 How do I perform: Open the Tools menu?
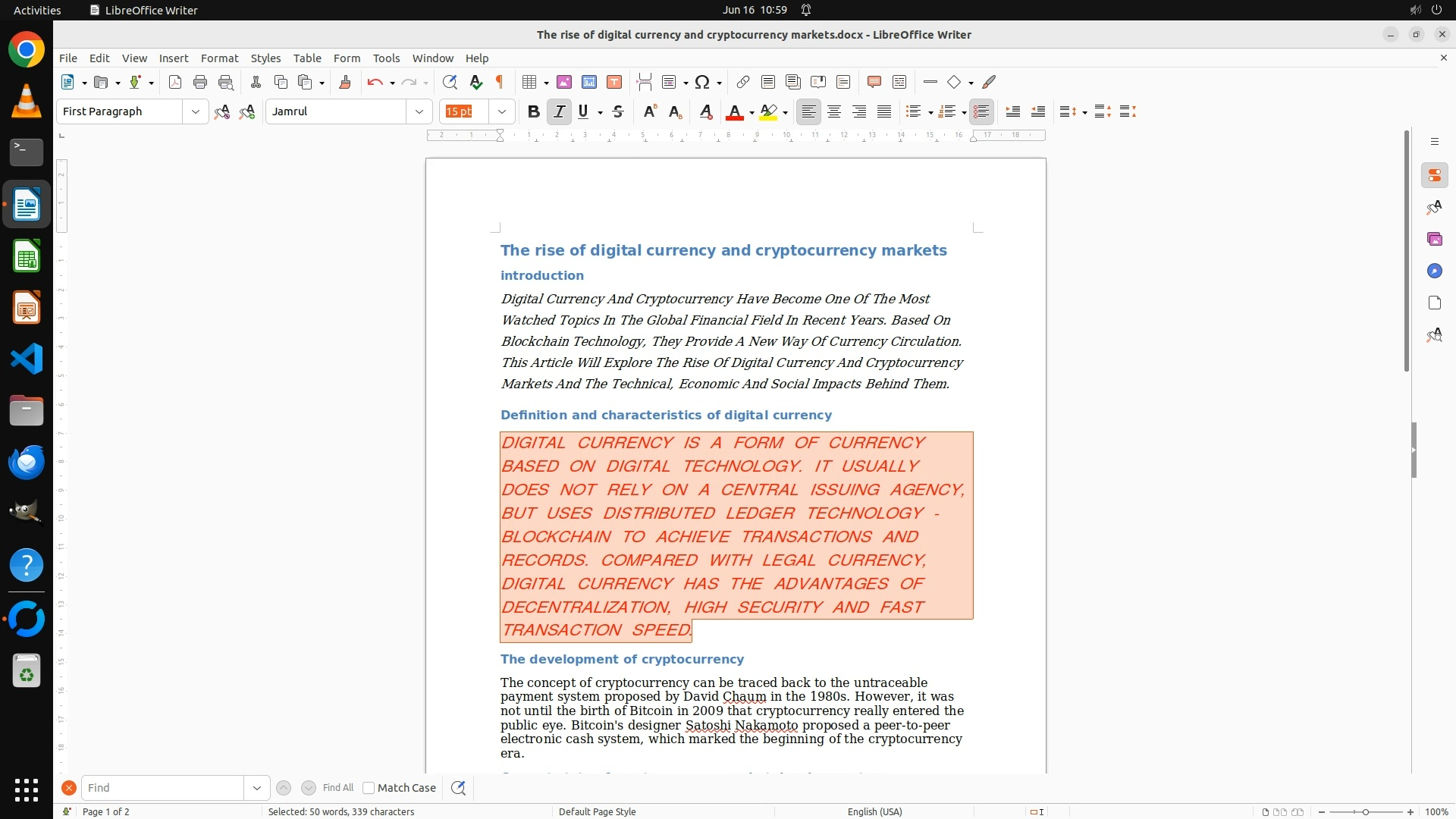[386, 58]
